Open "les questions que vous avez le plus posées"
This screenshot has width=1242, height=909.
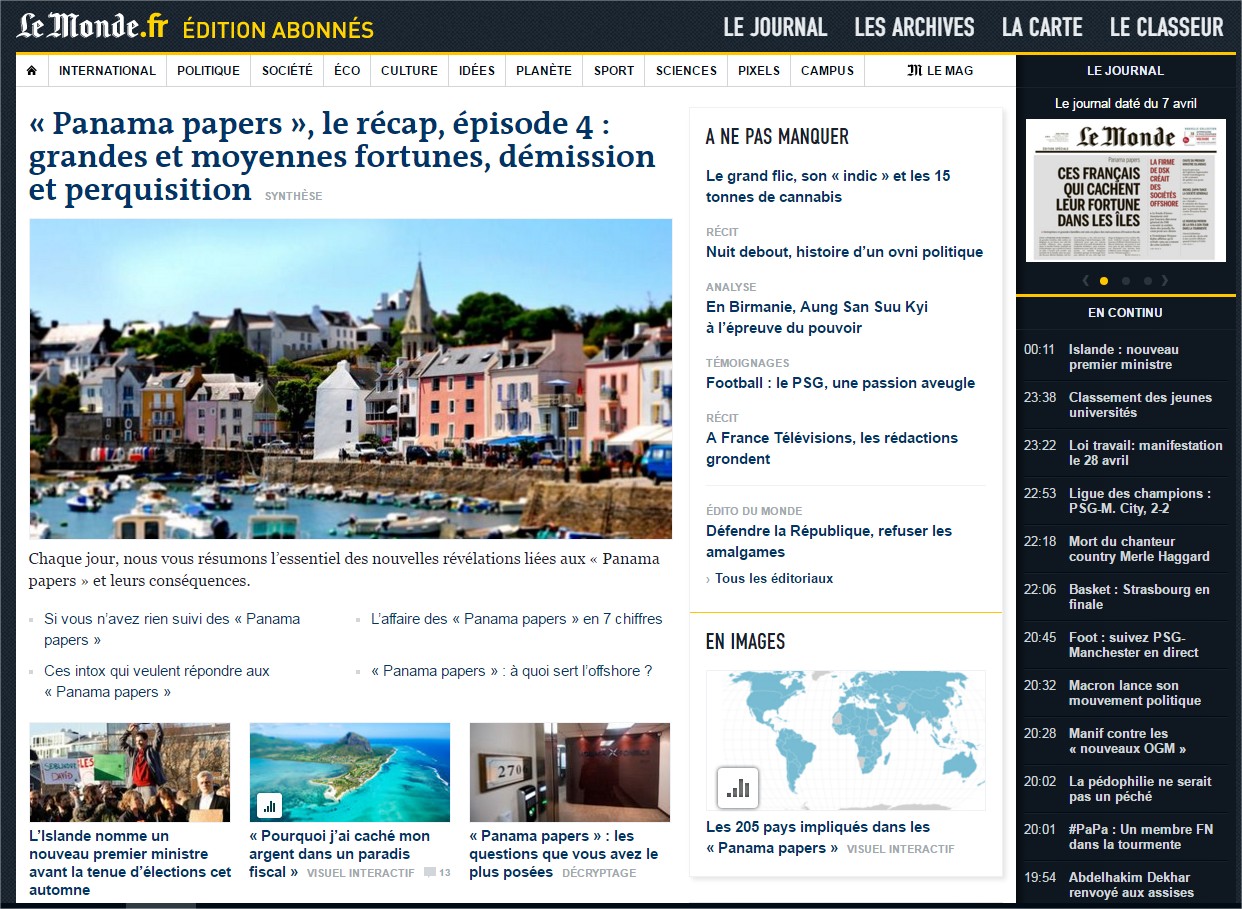click(x=564, y=854)
